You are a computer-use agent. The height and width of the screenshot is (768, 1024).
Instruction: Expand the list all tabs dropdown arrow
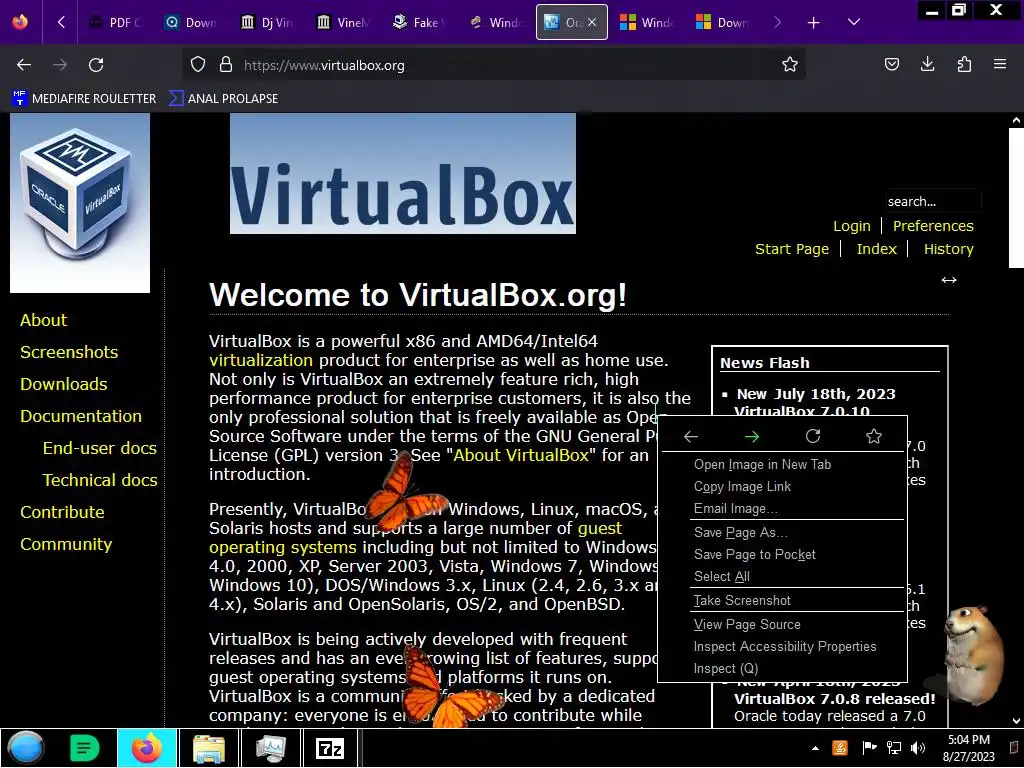[854, 22]
